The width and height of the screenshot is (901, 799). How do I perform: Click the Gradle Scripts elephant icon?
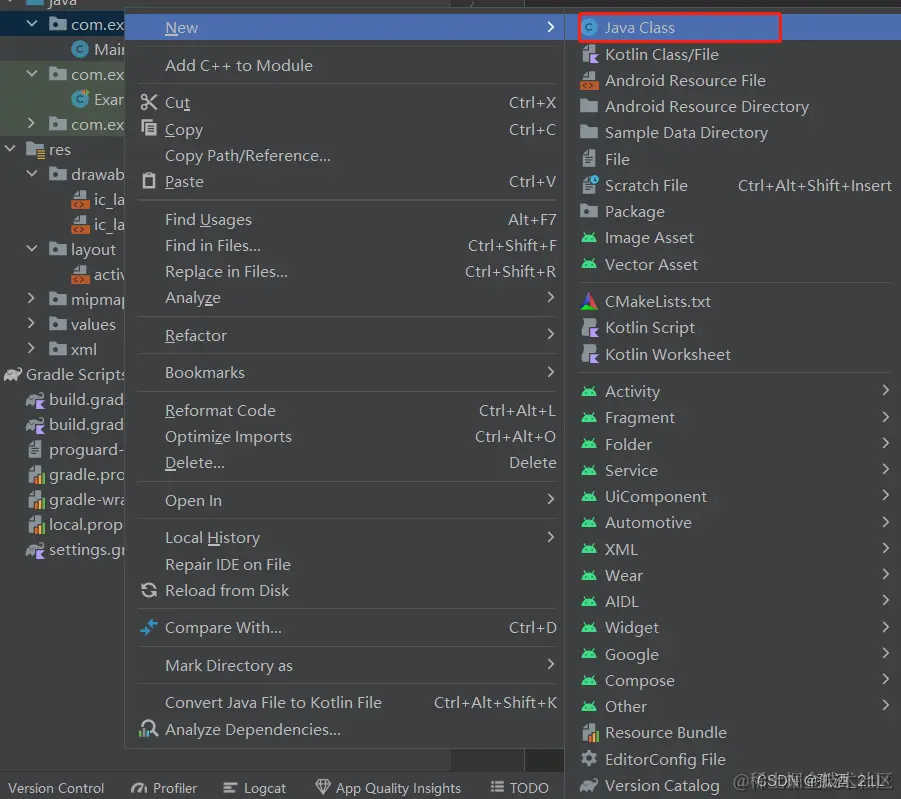(13, 374)
